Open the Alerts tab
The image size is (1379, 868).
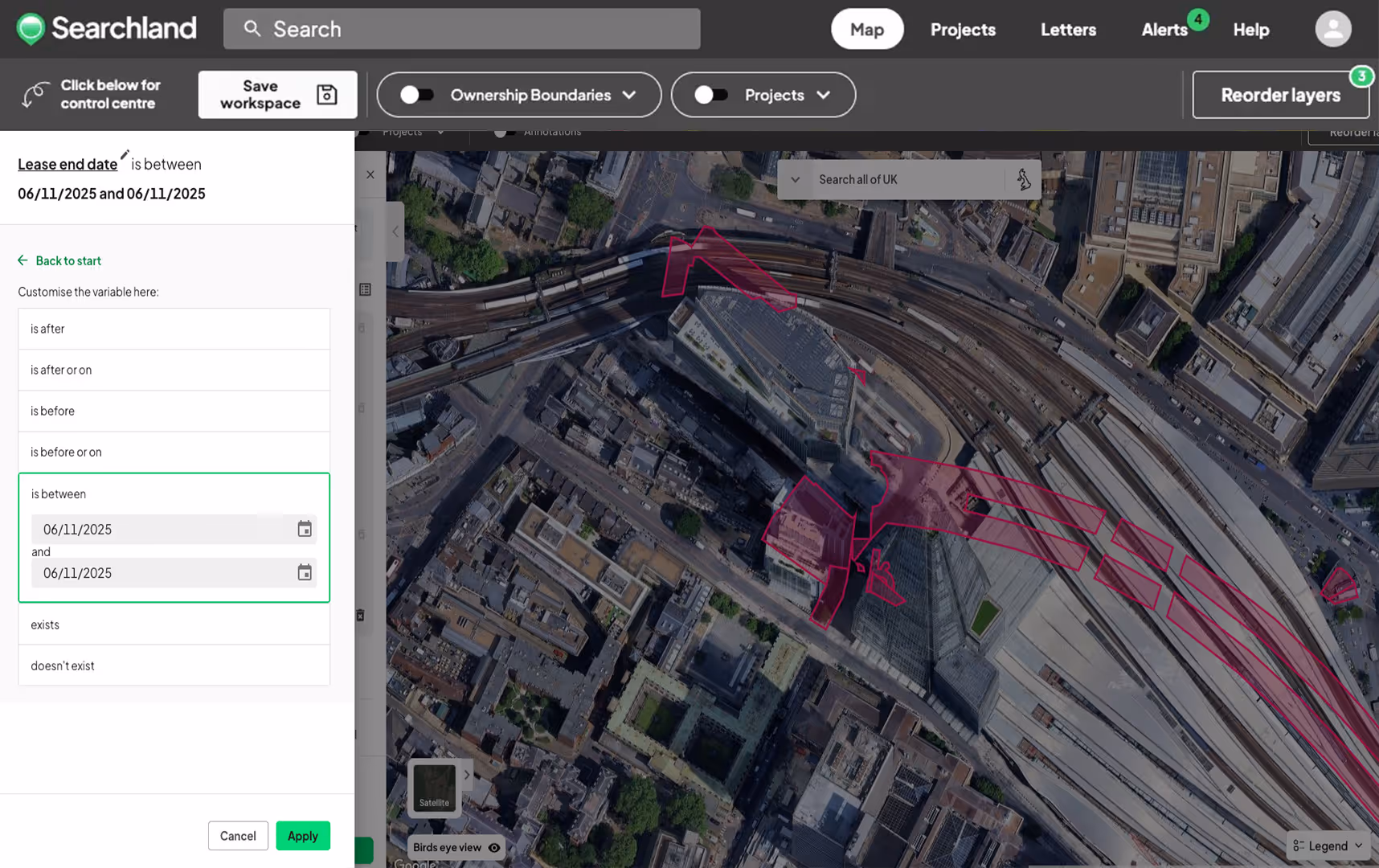click(1164, 30)
